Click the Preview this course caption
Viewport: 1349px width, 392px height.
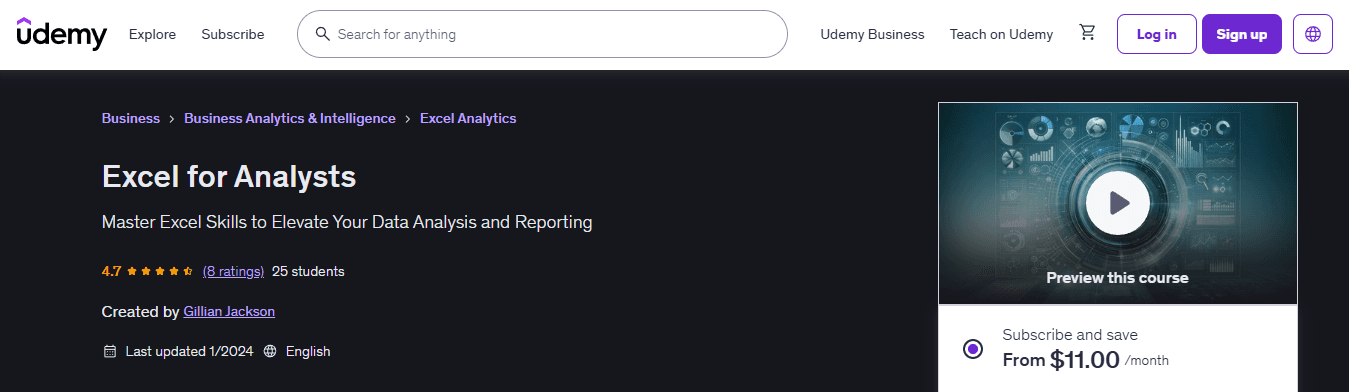coord(1117,277)
